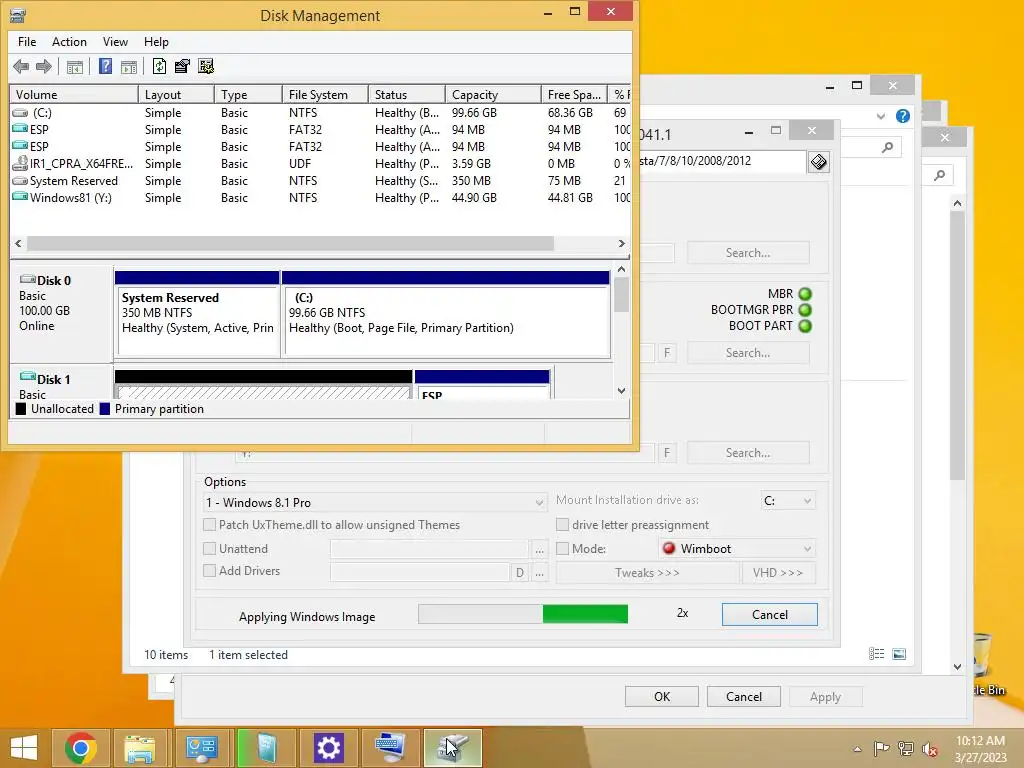1024x768 pixels.
Task: Select the System Reserved partition on Disk 0
Action: (197, 314)
